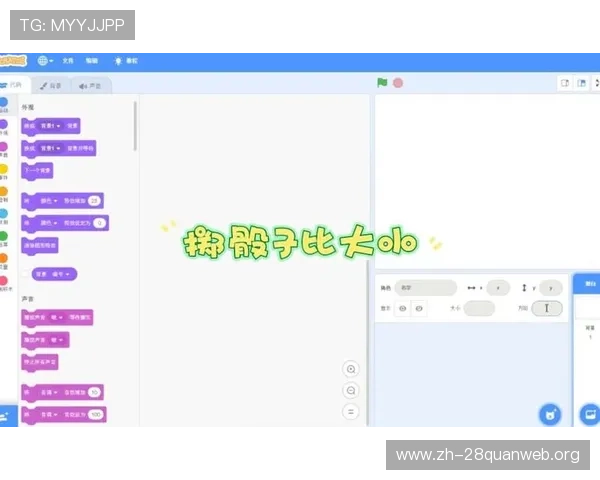The height and width of the screenshot is (480, 600).
Task: Click the value 25 in change-effect block
Action: 94,201
